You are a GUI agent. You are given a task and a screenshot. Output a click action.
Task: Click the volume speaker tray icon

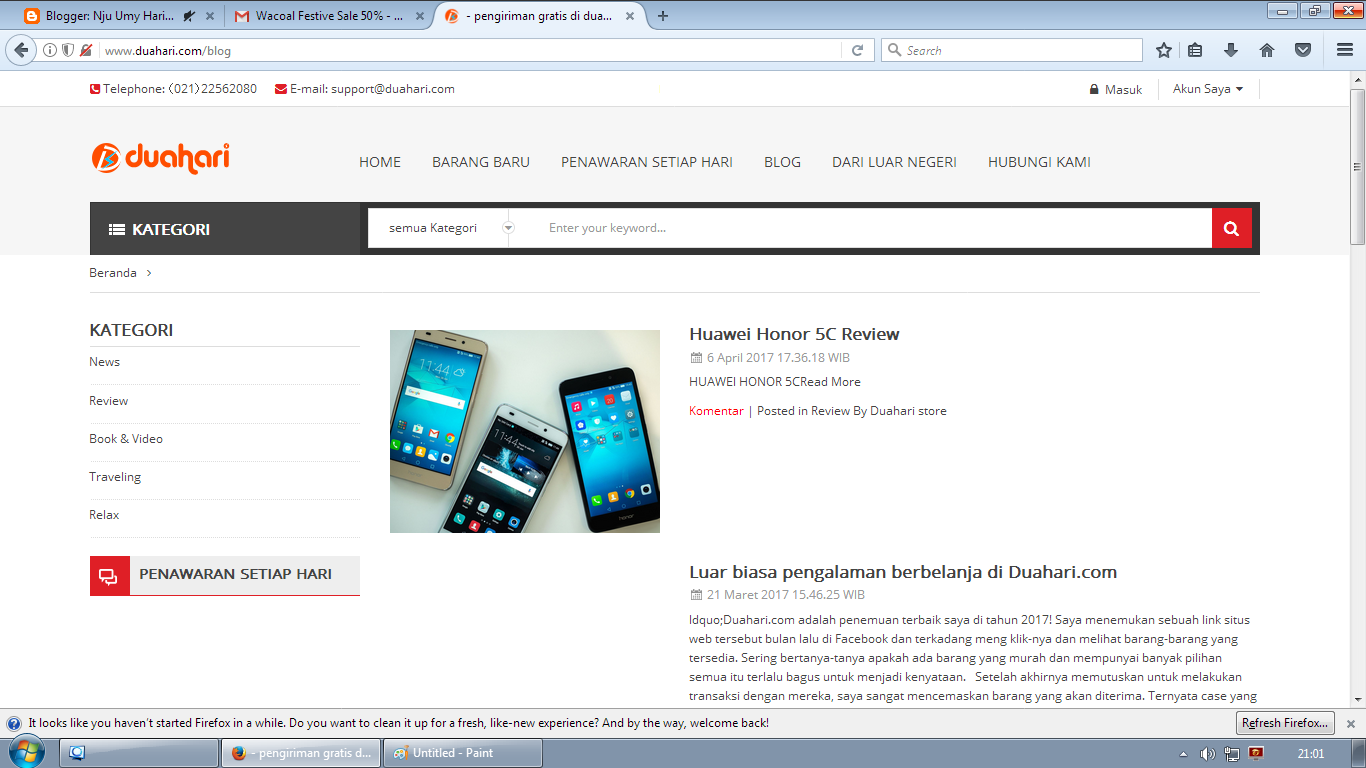[1208, 753]
